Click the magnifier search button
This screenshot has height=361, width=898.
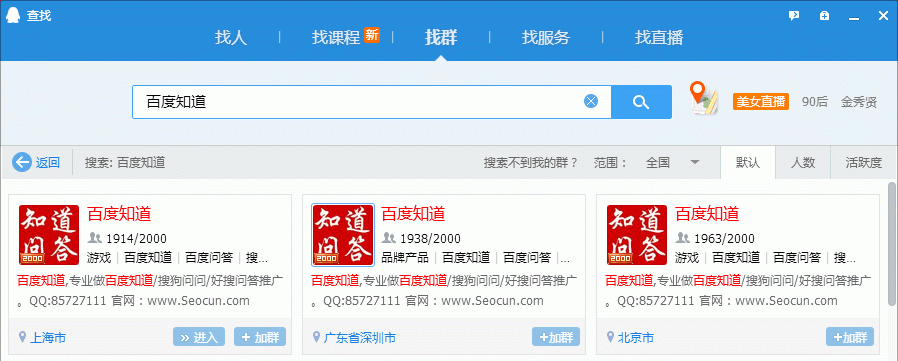641,102
